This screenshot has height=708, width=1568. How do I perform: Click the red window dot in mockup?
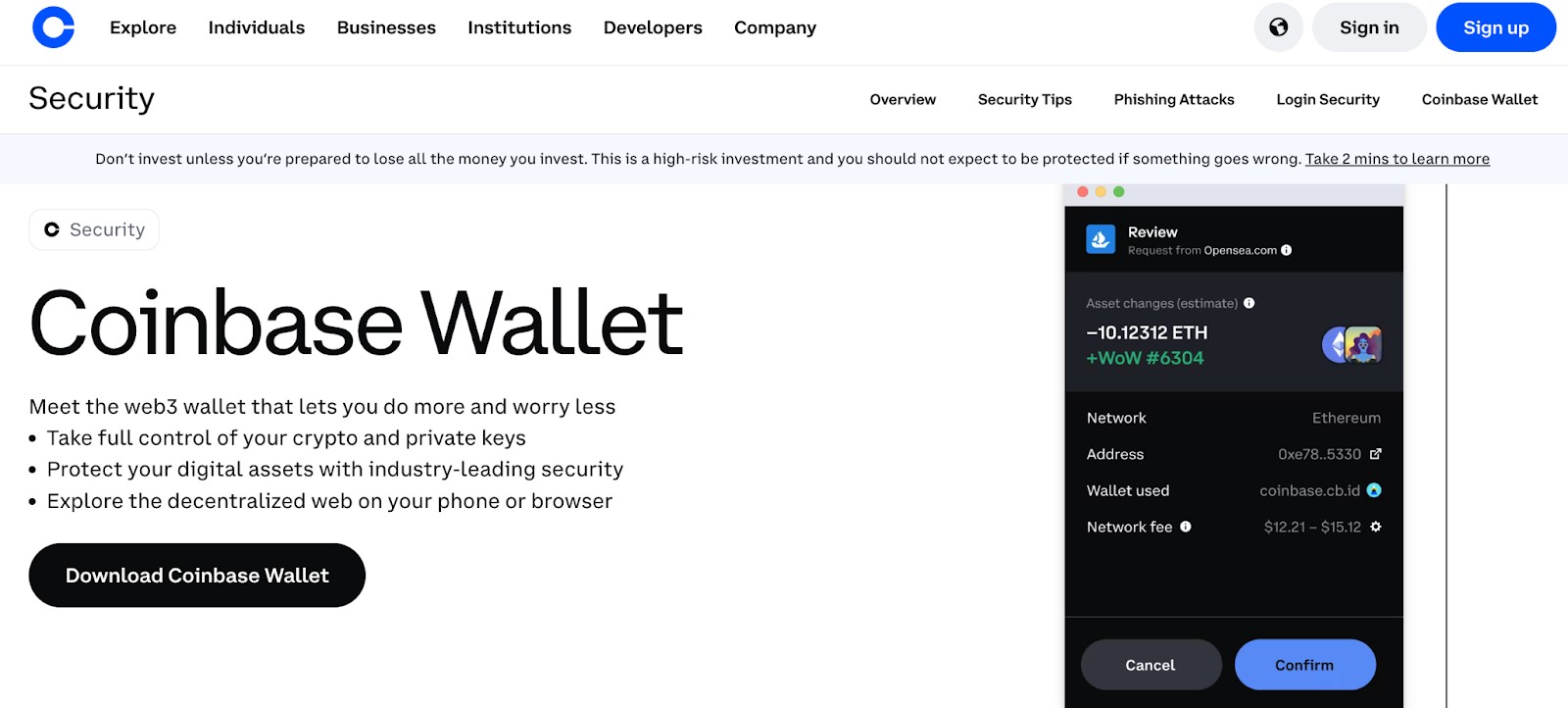coord(1083,192)
